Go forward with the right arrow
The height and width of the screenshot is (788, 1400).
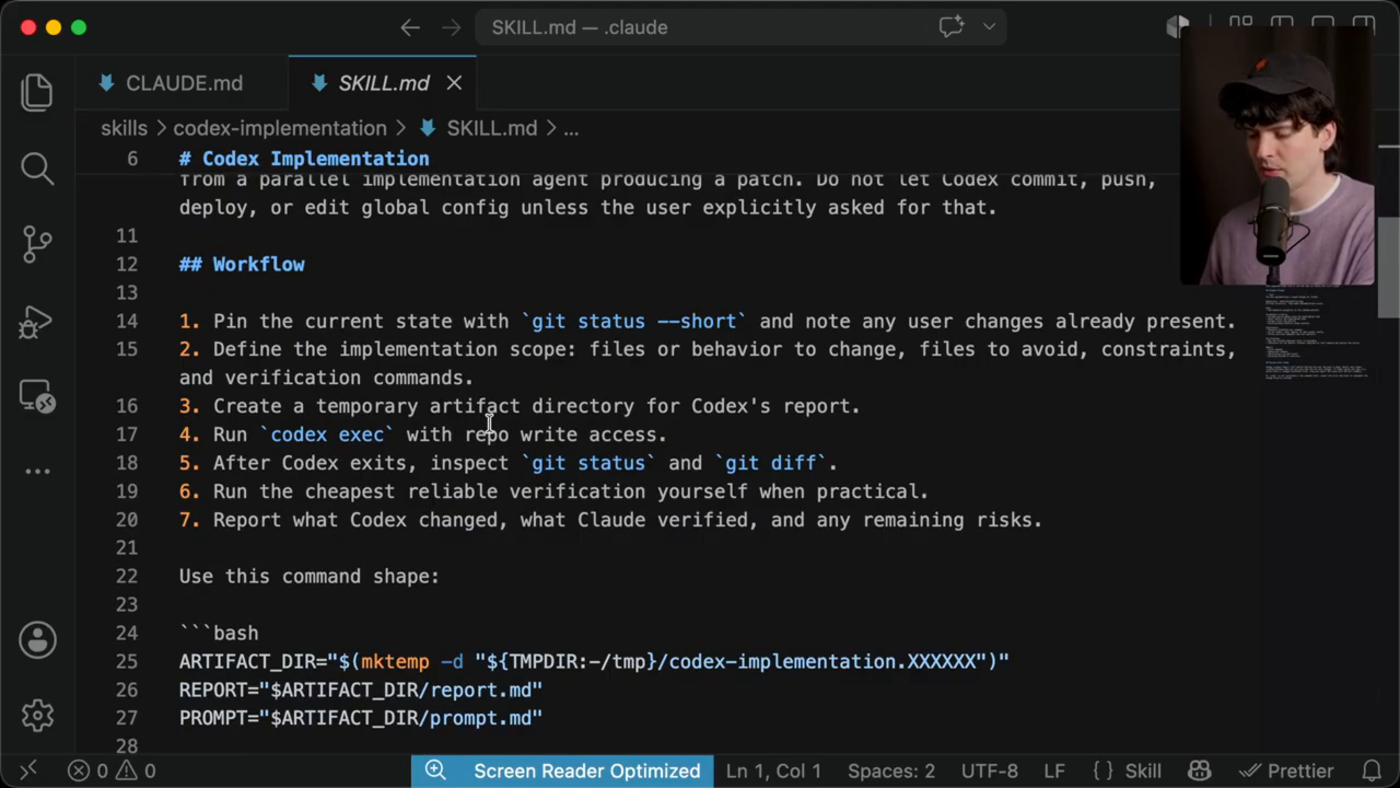pyautogui.click(x=452, y=28)
